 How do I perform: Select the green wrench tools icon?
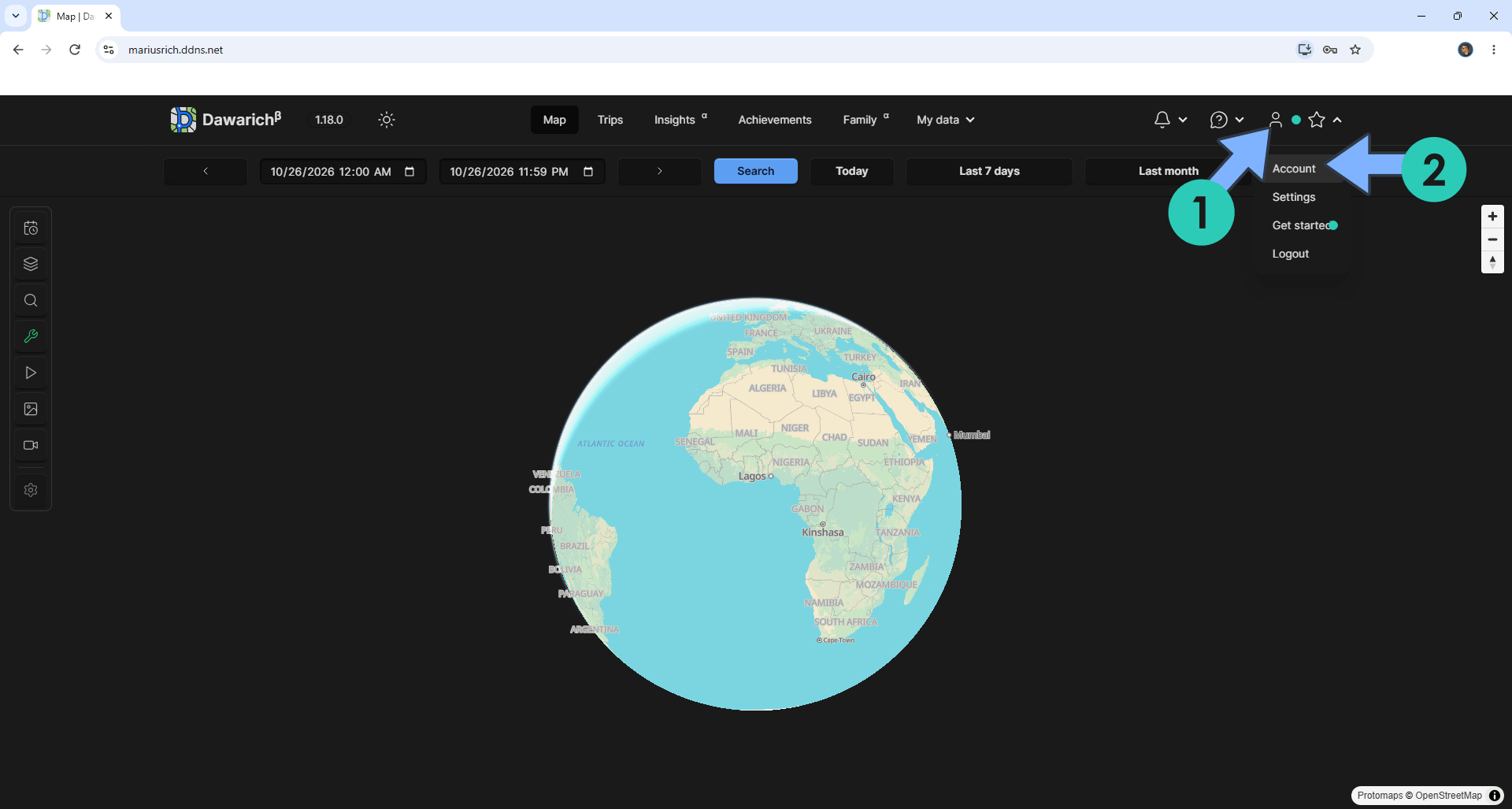(x=31, y=336)
